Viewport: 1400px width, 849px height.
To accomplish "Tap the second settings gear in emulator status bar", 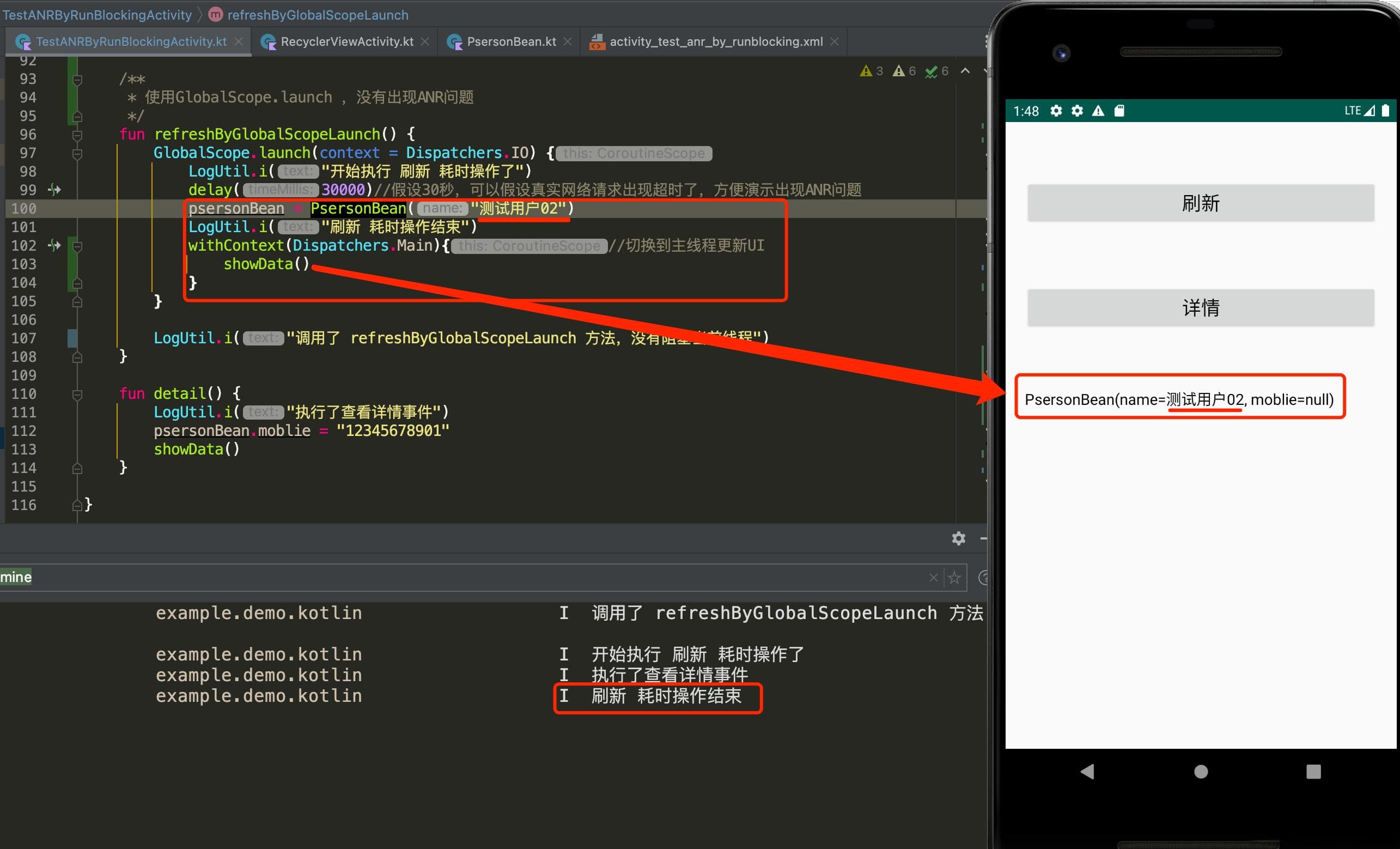I will [x=1077, y=111].
